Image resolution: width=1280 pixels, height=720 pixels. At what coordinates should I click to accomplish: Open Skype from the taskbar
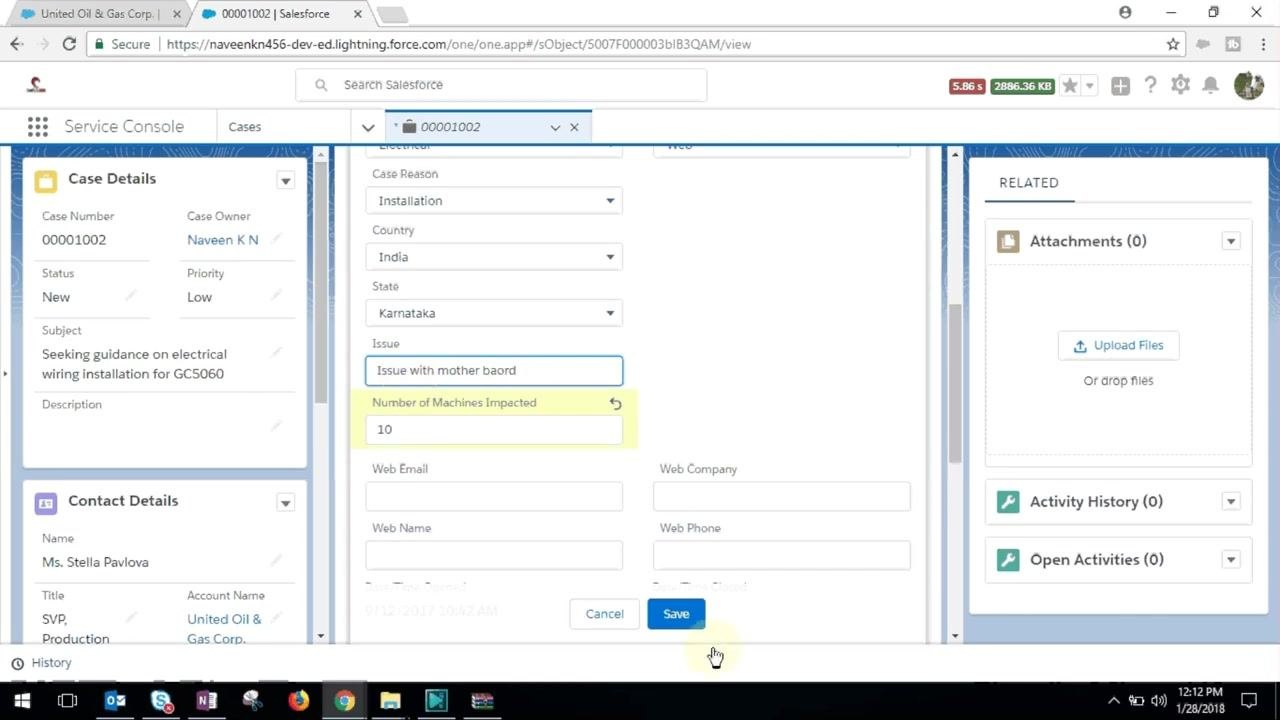click(x=161, y=700)
